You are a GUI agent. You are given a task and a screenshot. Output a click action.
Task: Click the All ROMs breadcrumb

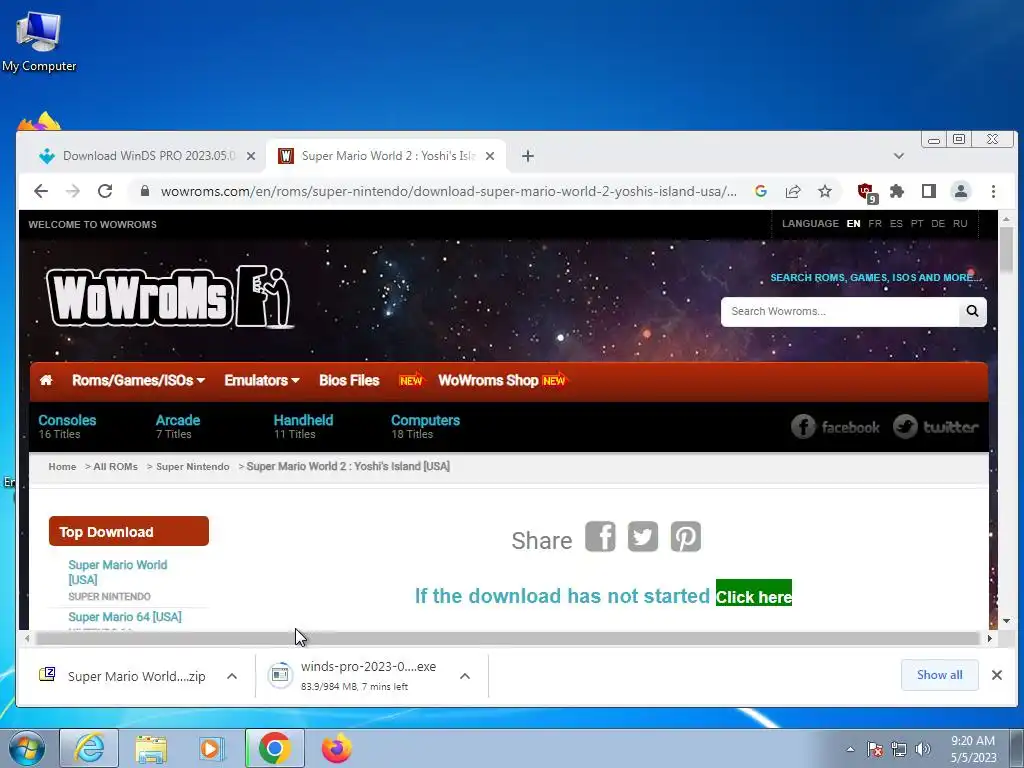[x=116, y=466]
